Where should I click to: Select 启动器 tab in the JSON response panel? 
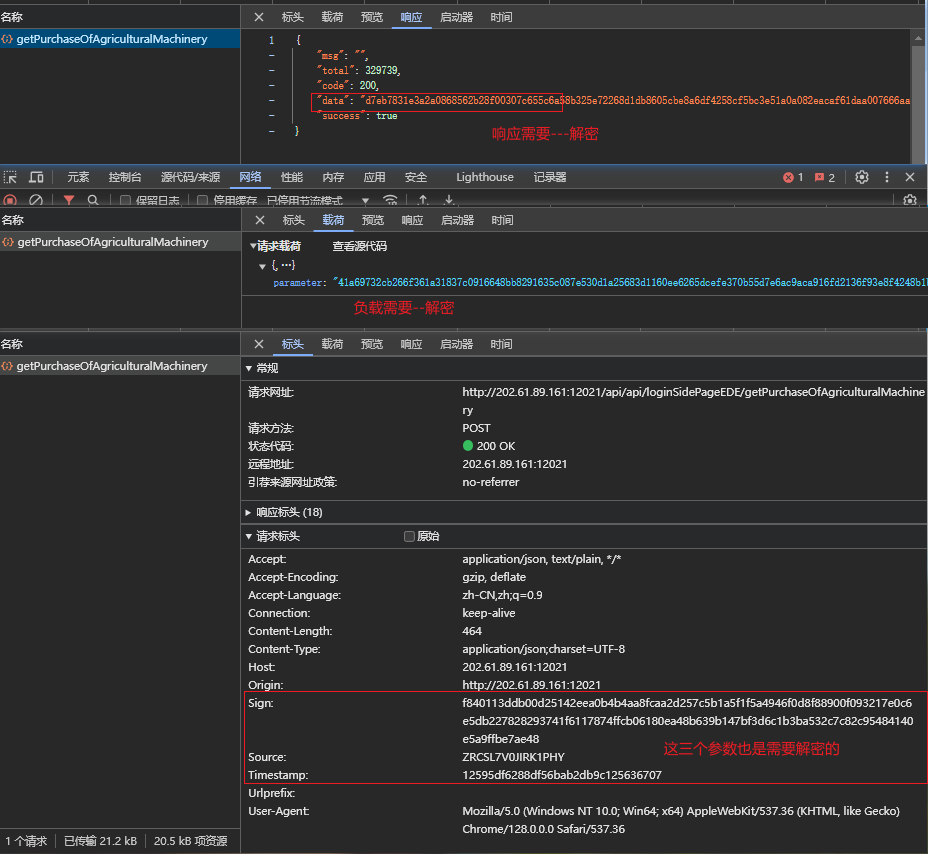pyautogui.click(x=456, y=17)
